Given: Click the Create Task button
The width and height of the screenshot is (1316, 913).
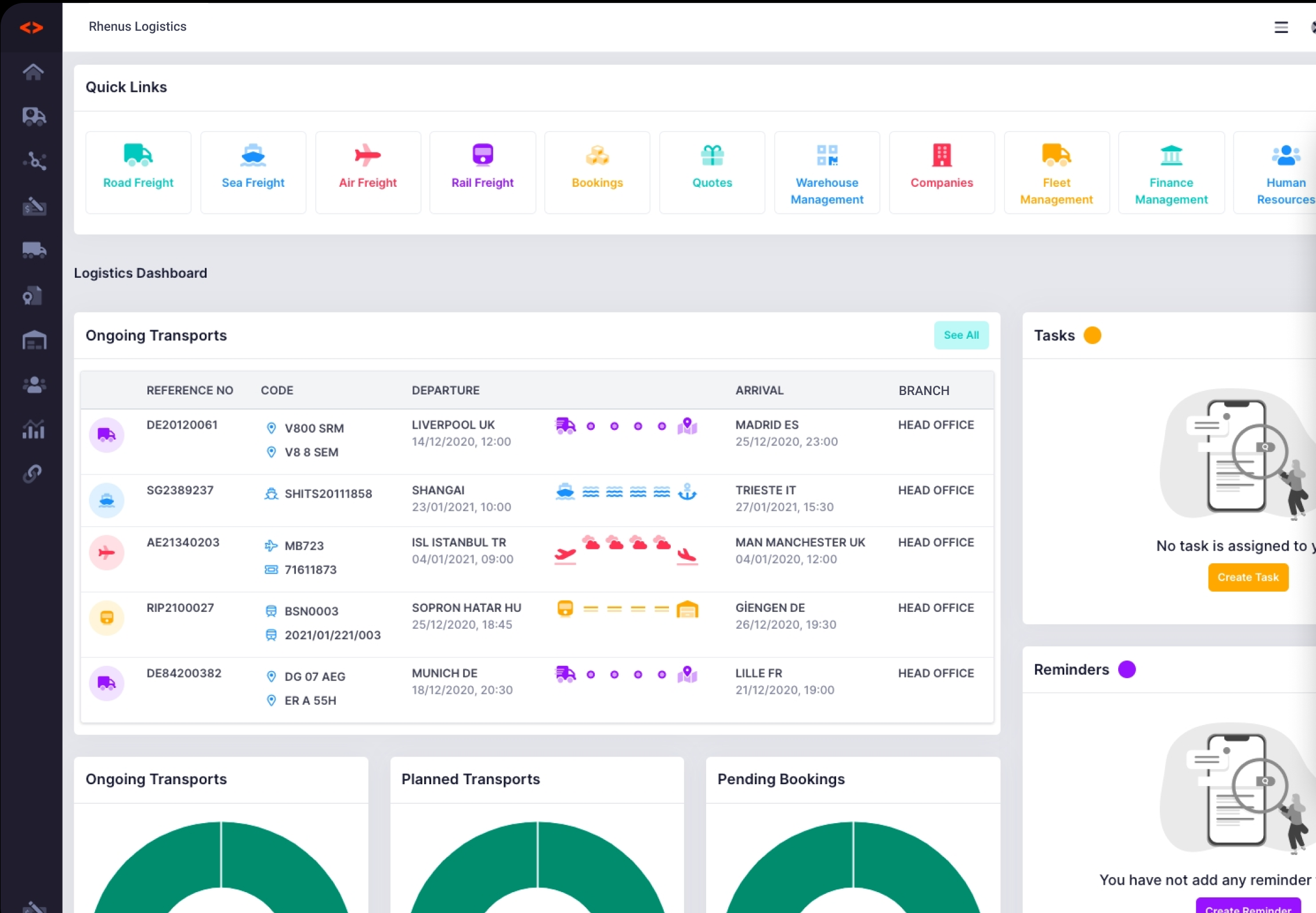Looking at the screenshot, I should (1248, 577).
